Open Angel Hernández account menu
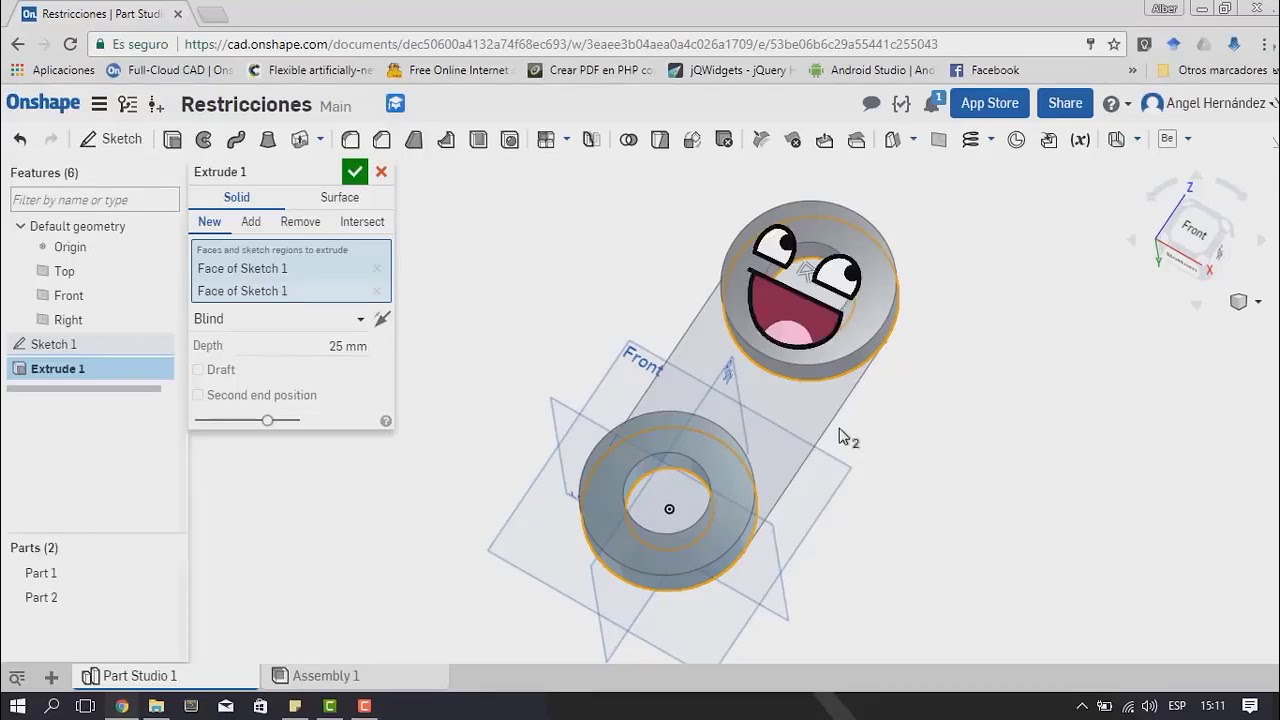This screenshot has width=1280, height=720. (x=1209, y=104)
